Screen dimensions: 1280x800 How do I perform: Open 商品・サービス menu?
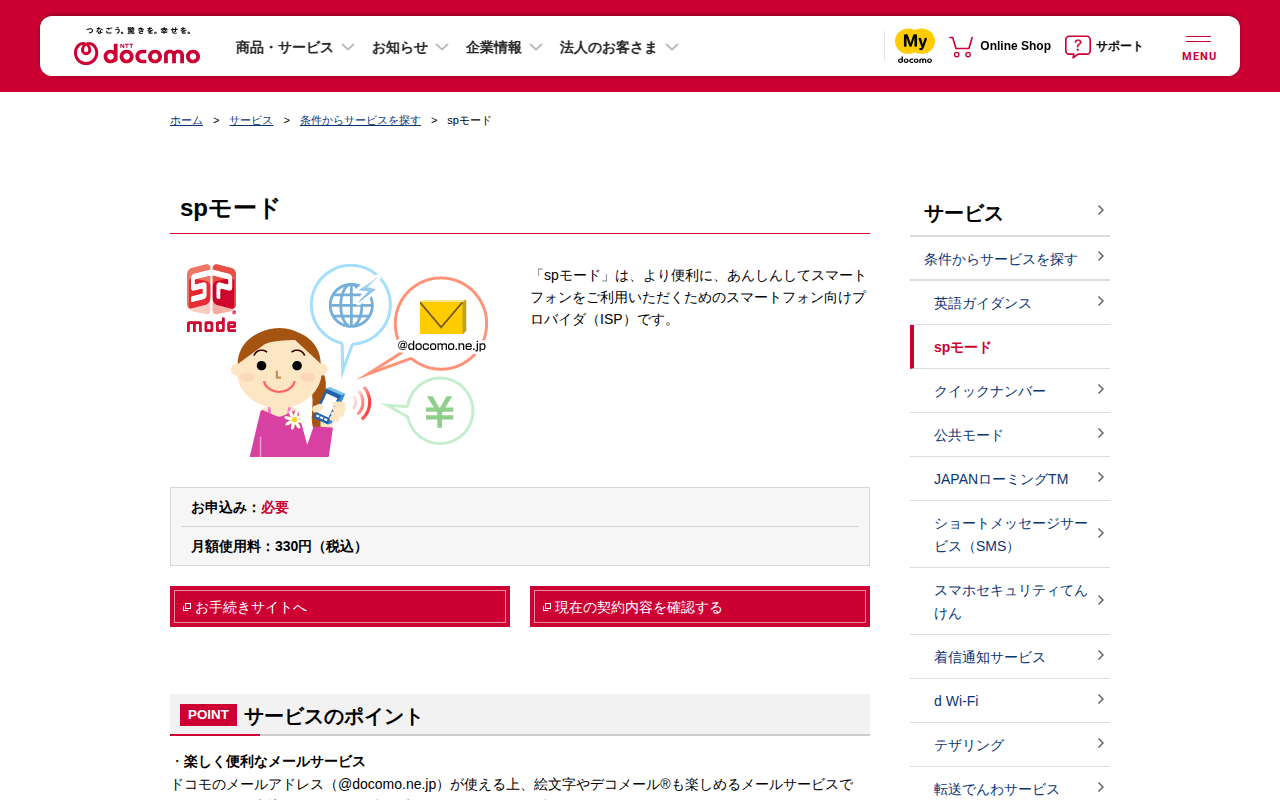(295, 47)
